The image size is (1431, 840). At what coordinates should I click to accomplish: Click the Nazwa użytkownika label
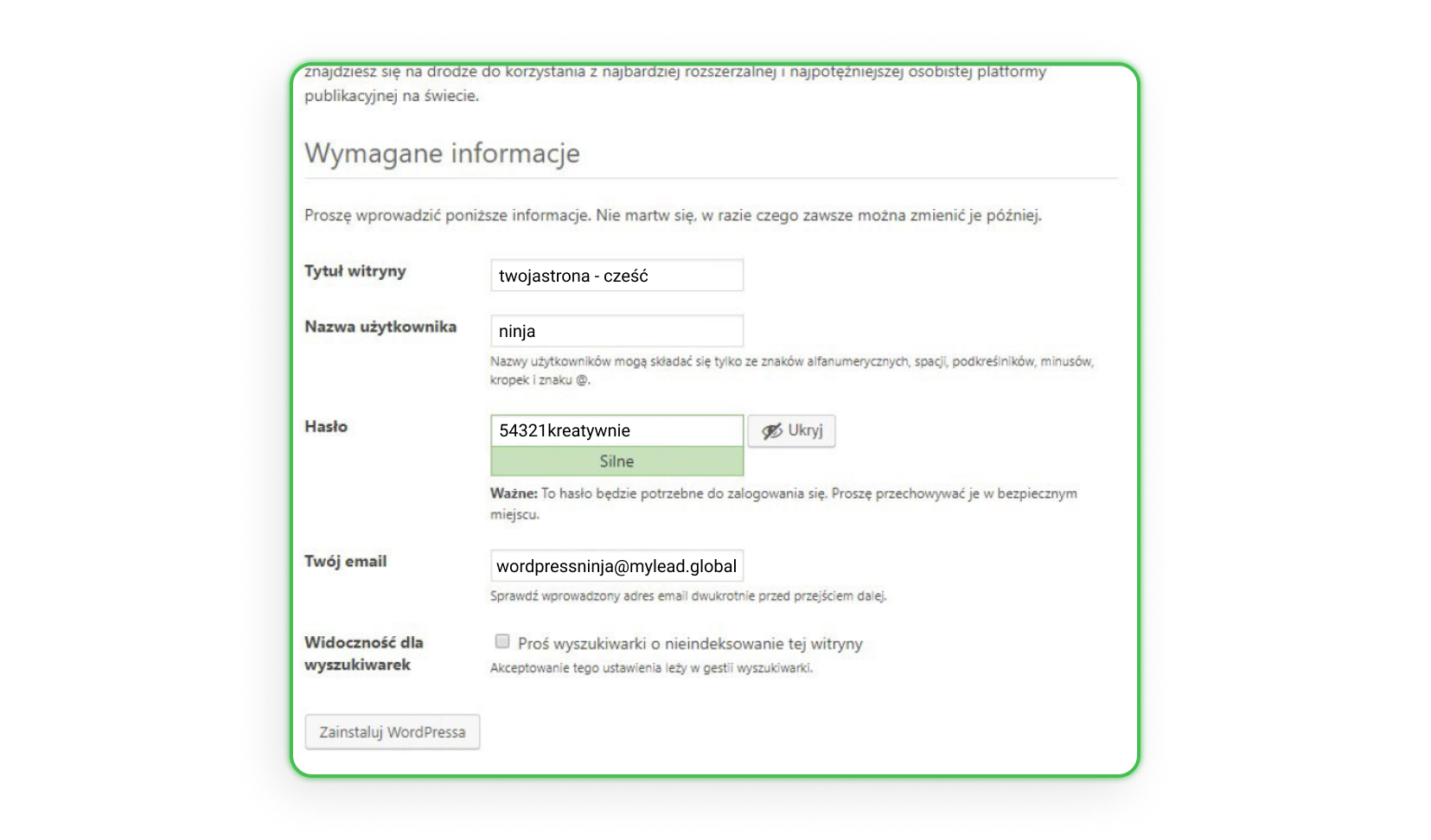click(380, 327)
